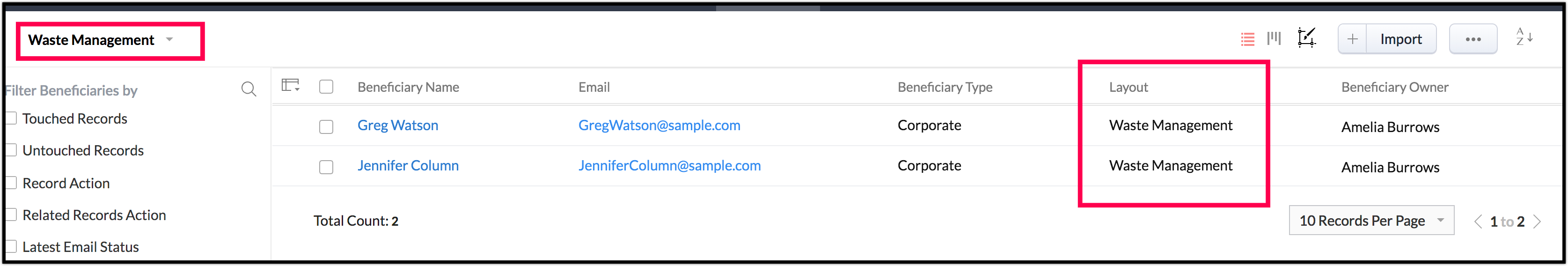Image resolution: width=1568 pixels, height=266 pixels.
Task: Open the three-dots more actions menu
Action: pos(1473,39)
